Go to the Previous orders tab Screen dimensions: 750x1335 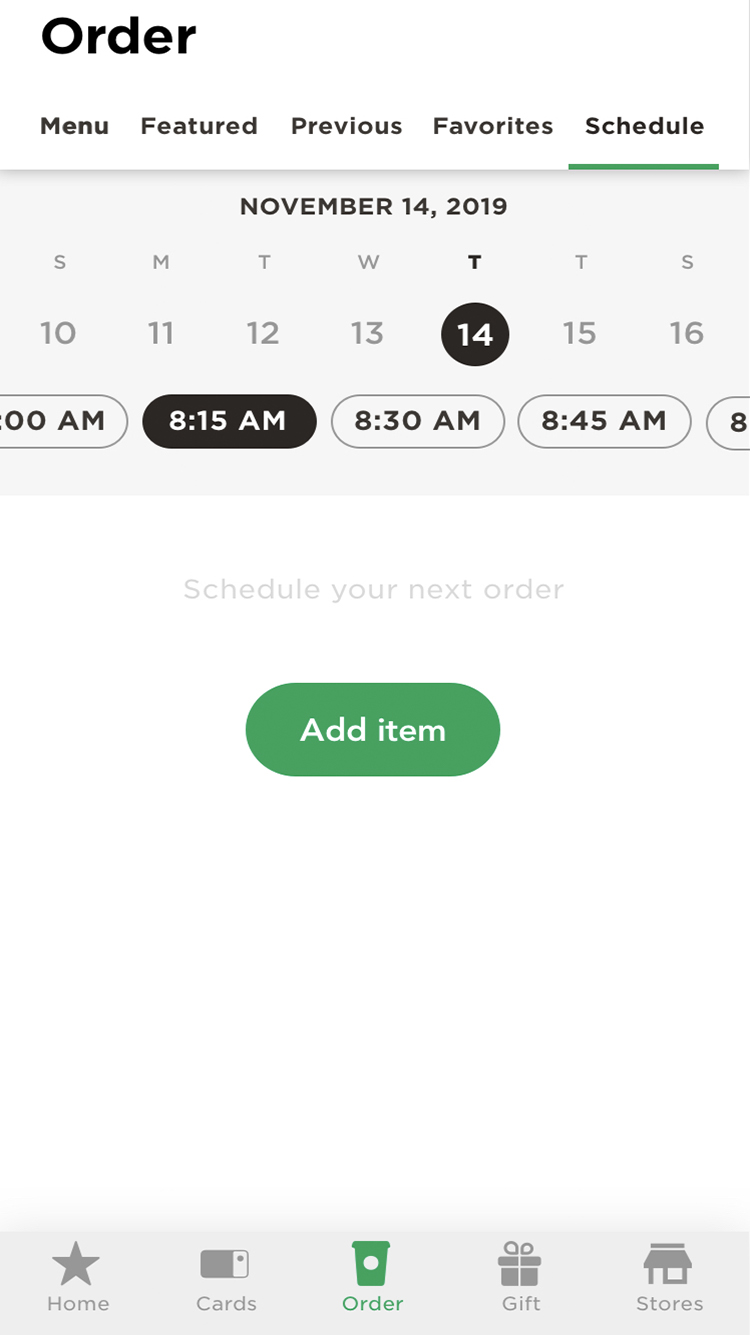tap(346, 126)
